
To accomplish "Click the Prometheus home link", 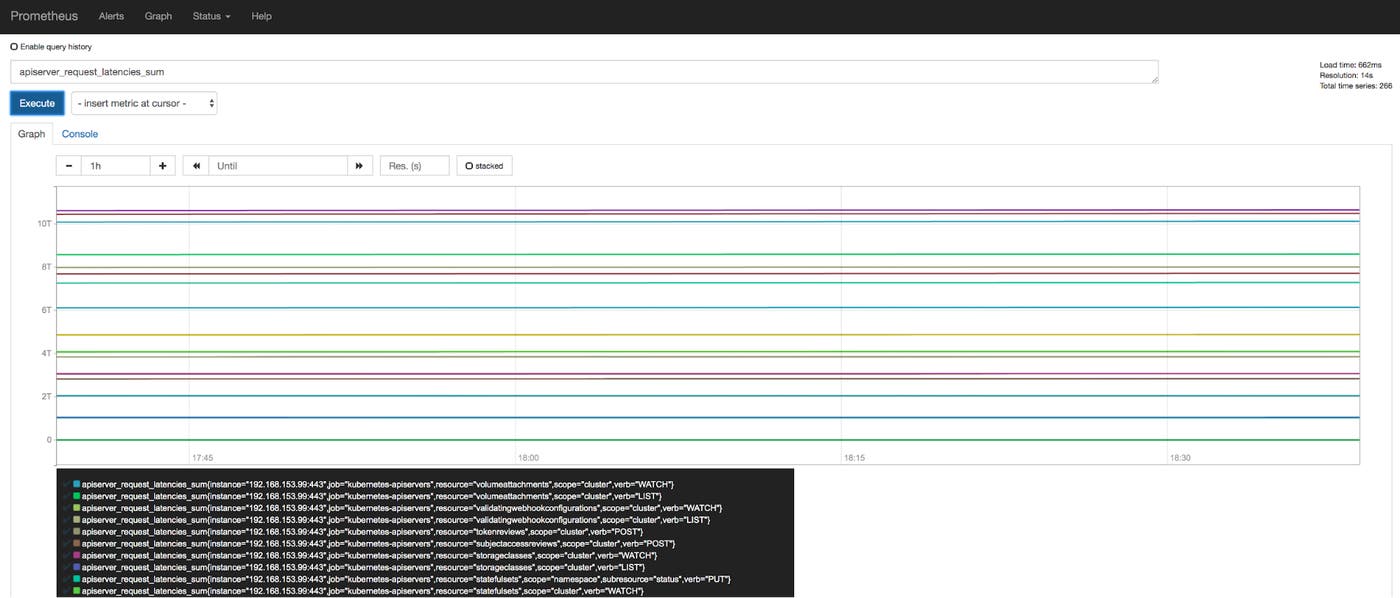I will 44,16.
